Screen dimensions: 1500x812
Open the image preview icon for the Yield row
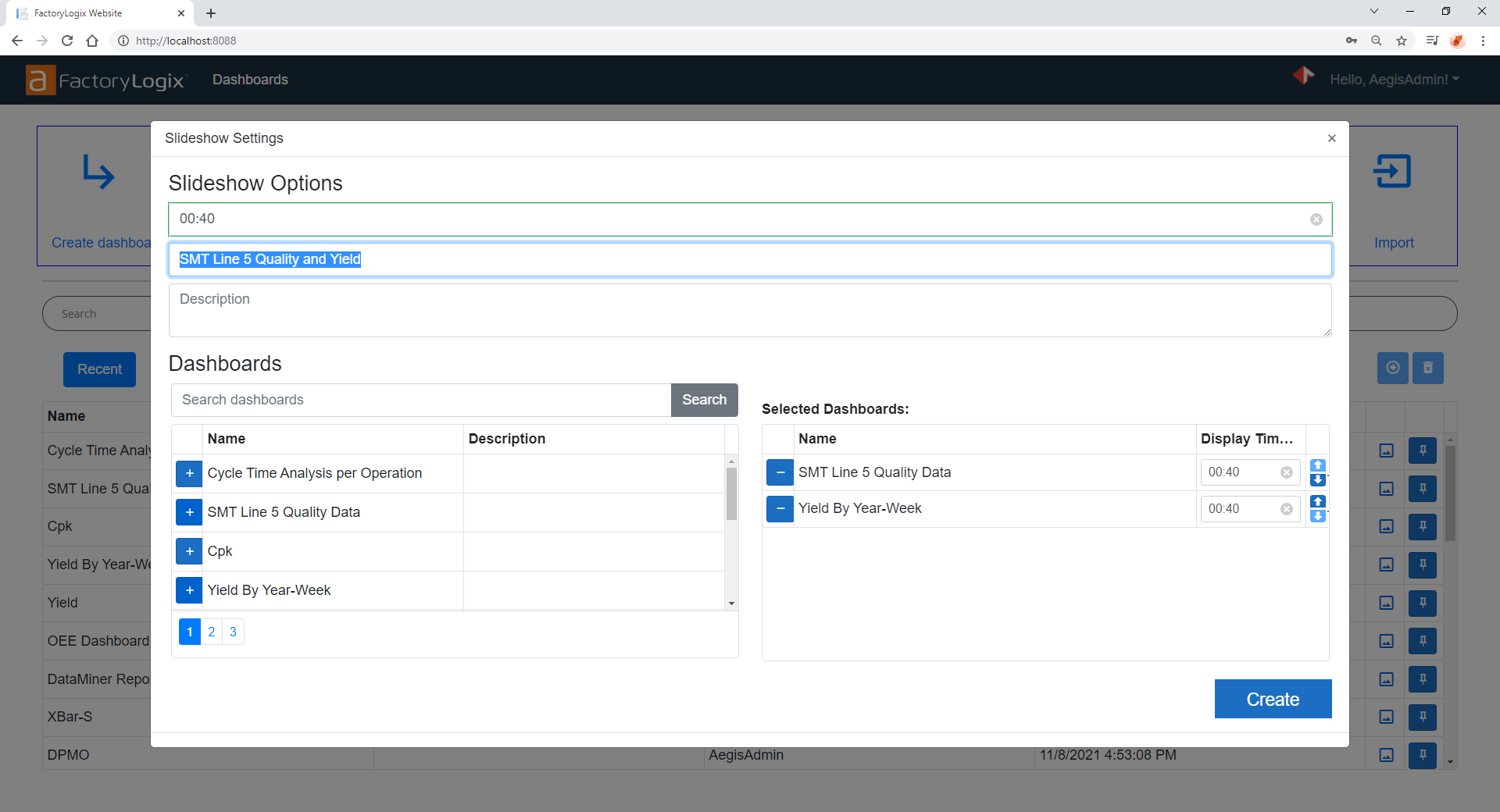[x=1386, y=603]
